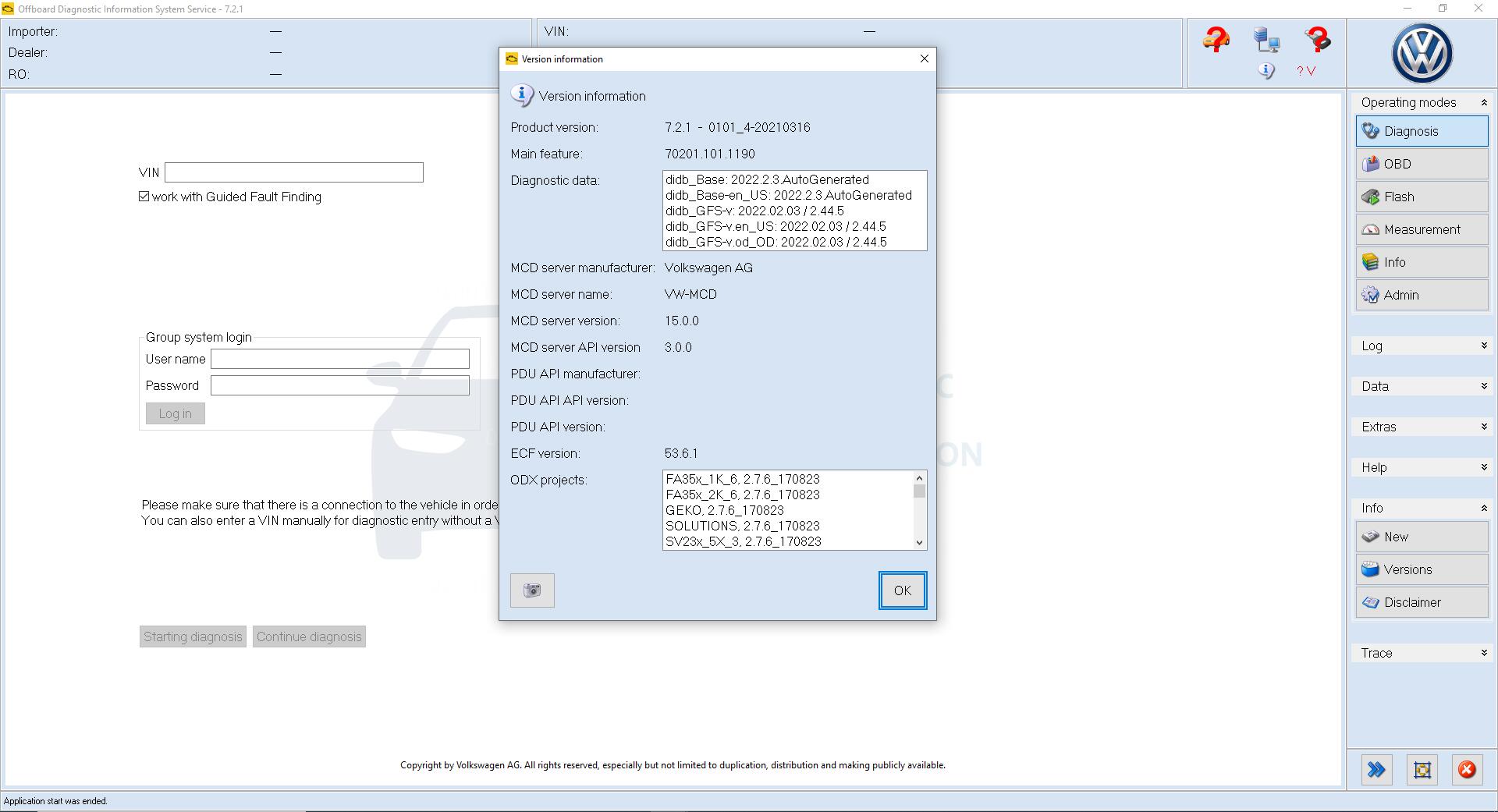
Task: Open the New info item
Action: click(1422, 537)
